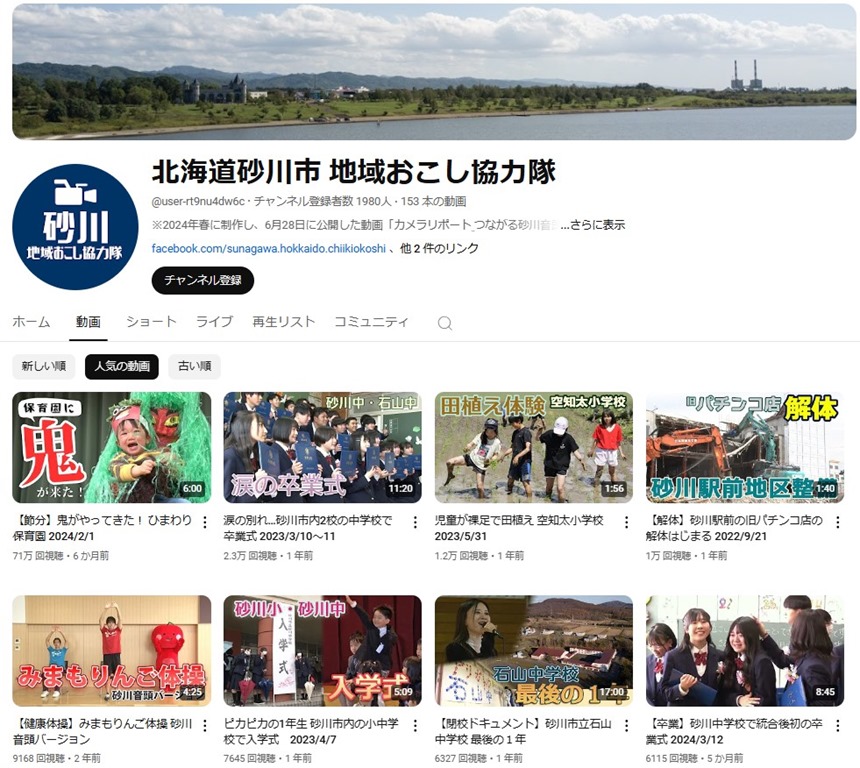This screenshot has height=768, width=860.
Task: Switch to the ショート tab
Action: click(151, 322)
